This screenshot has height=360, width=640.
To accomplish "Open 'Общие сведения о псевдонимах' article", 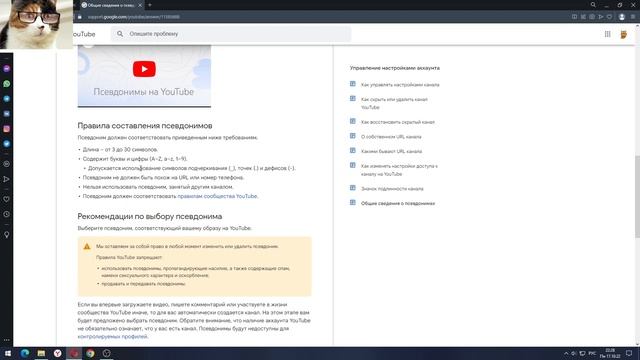I will [398, 203].
